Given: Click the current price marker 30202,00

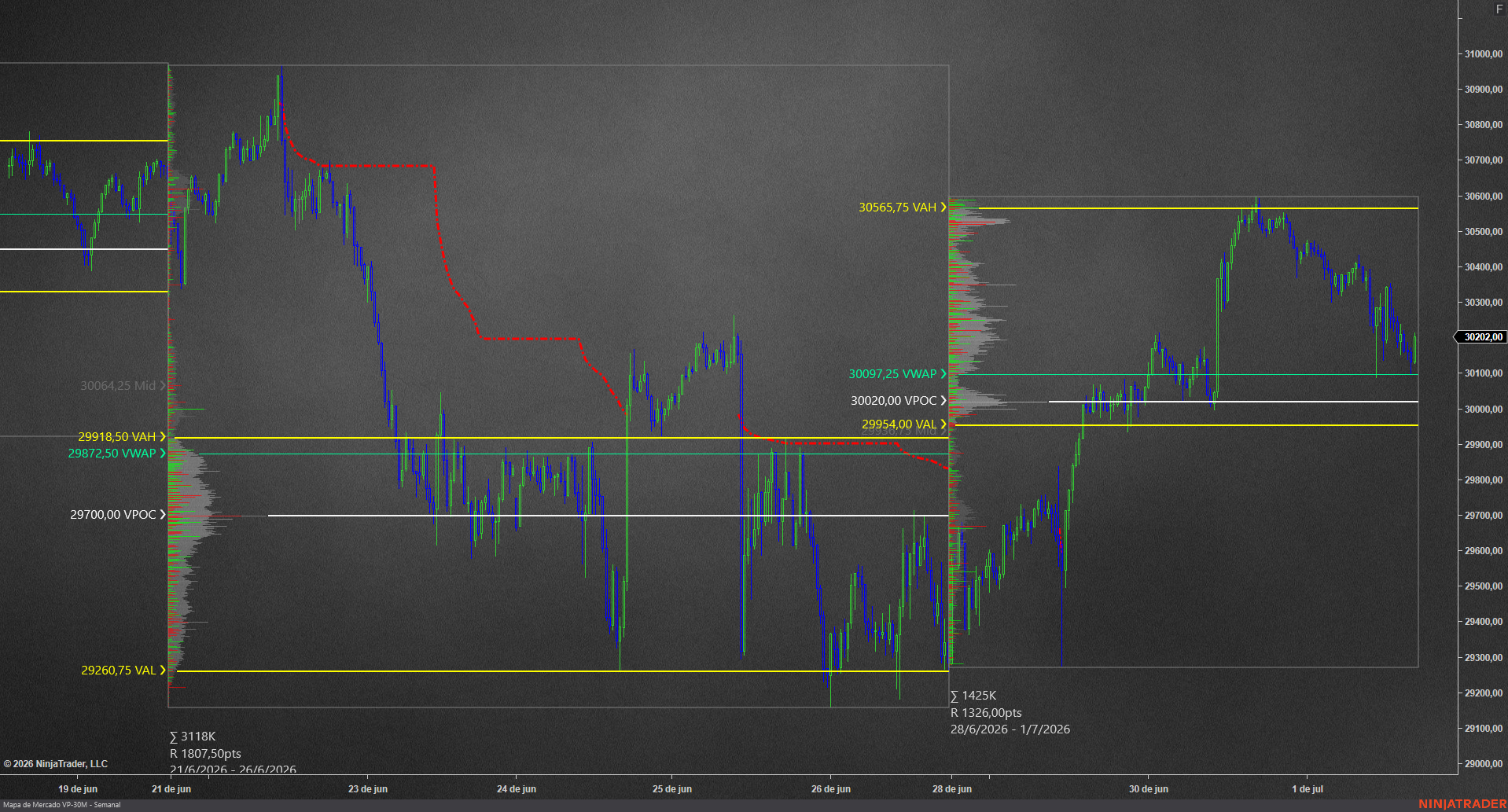Looking at the screenshot, I should click(1483, 337).
